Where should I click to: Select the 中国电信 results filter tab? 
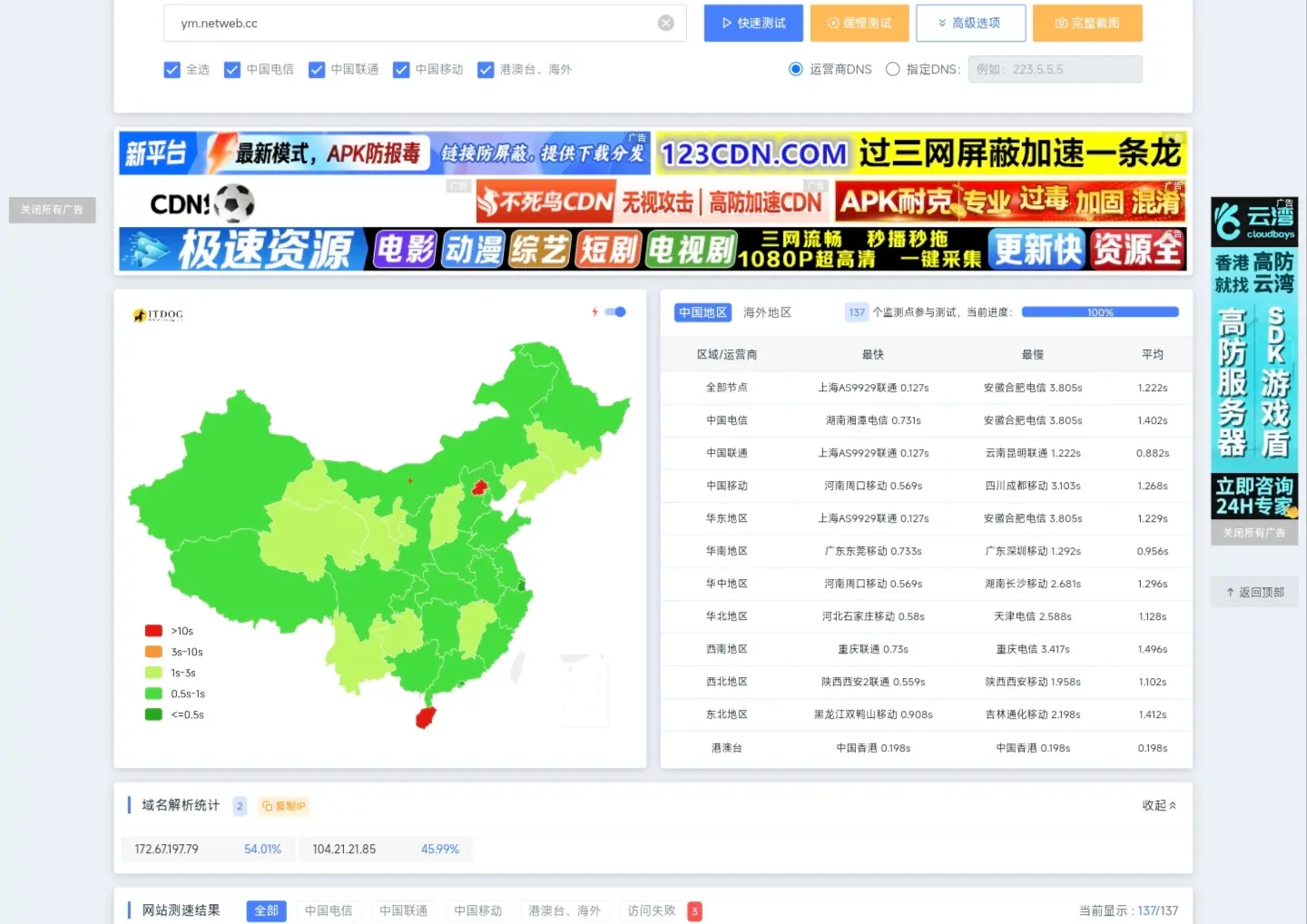click(329, 910)
